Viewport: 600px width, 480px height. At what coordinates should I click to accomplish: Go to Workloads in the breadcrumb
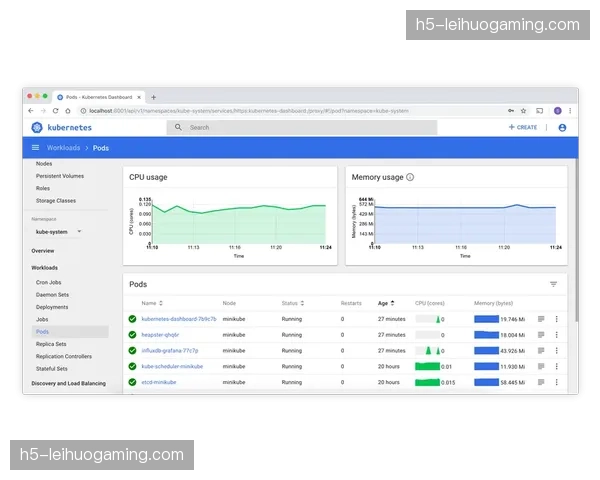tap(62, 148)
